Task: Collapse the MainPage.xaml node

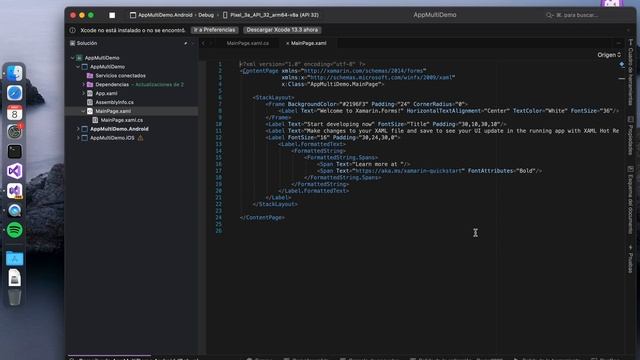Action: pos(84,111)
